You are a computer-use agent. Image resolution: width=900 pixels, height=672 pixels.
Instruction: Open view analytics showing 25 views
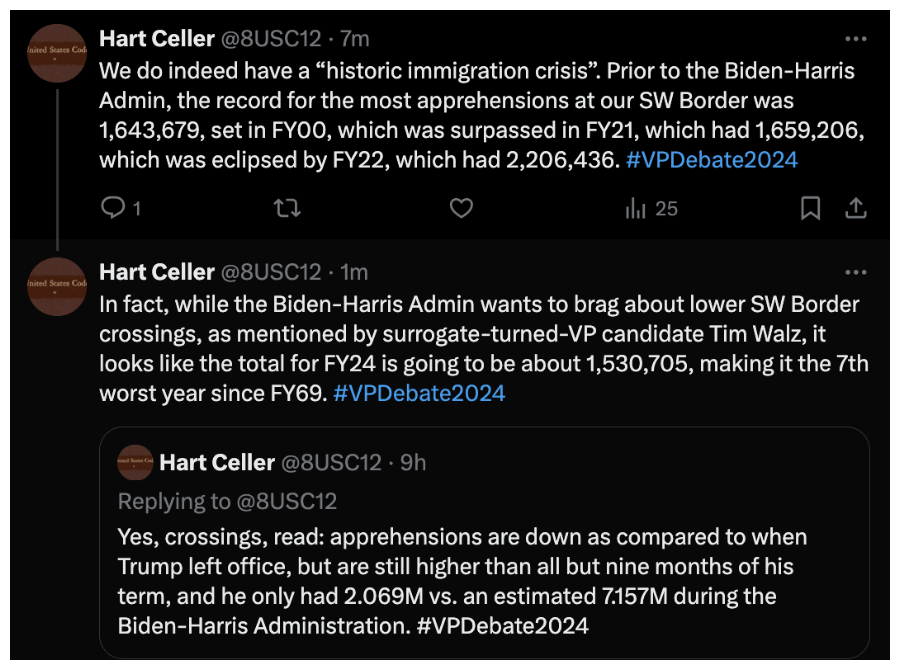coord(651,208)
